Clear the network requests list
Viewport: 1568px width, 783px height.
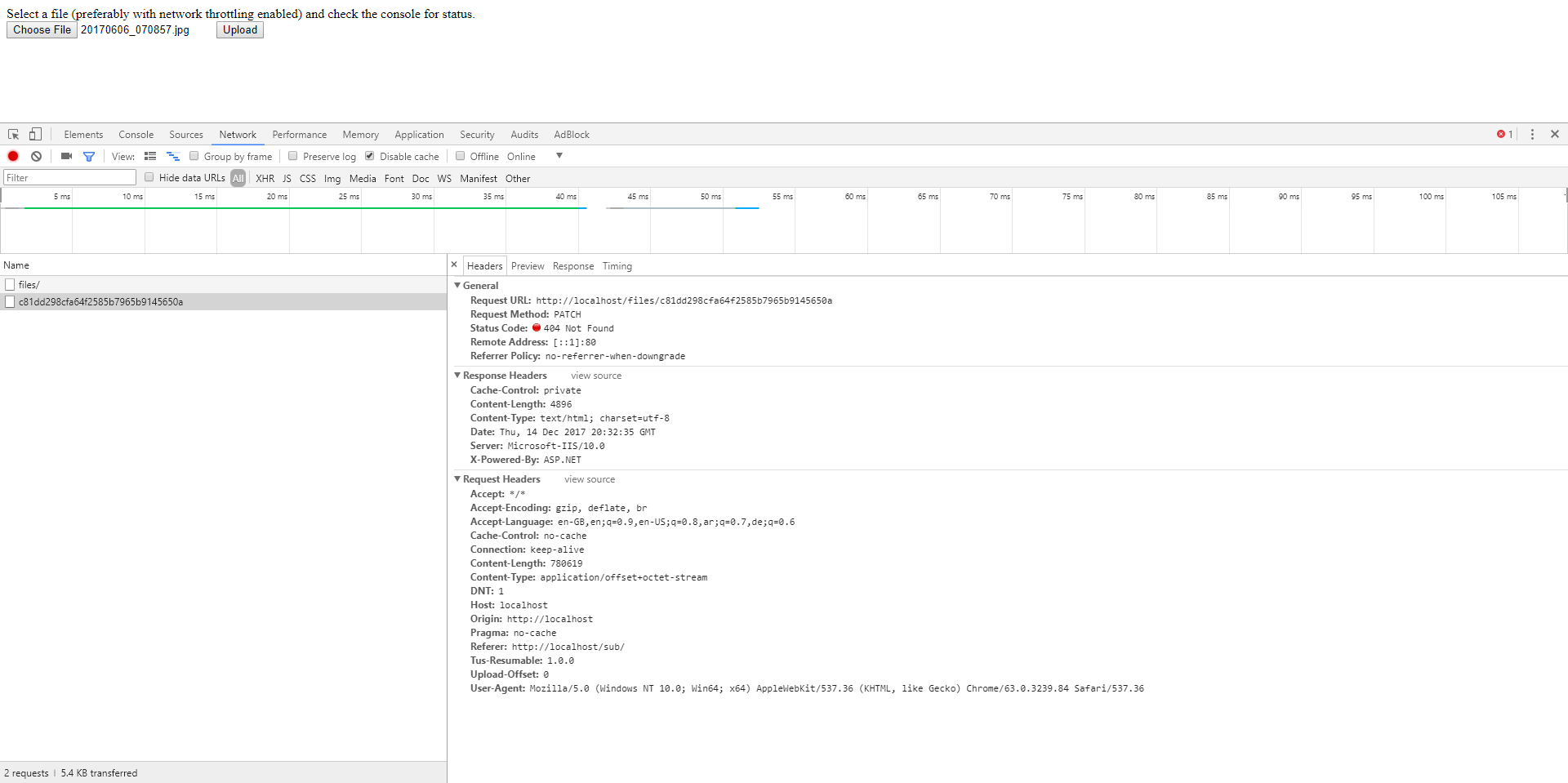36,156
